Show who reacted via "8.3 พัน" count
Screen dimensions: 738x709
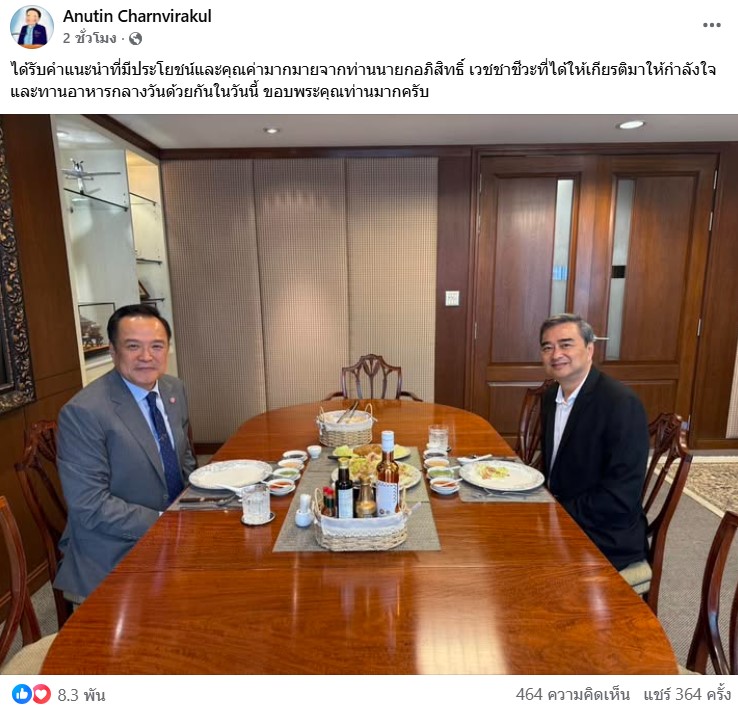coord(81,695)
